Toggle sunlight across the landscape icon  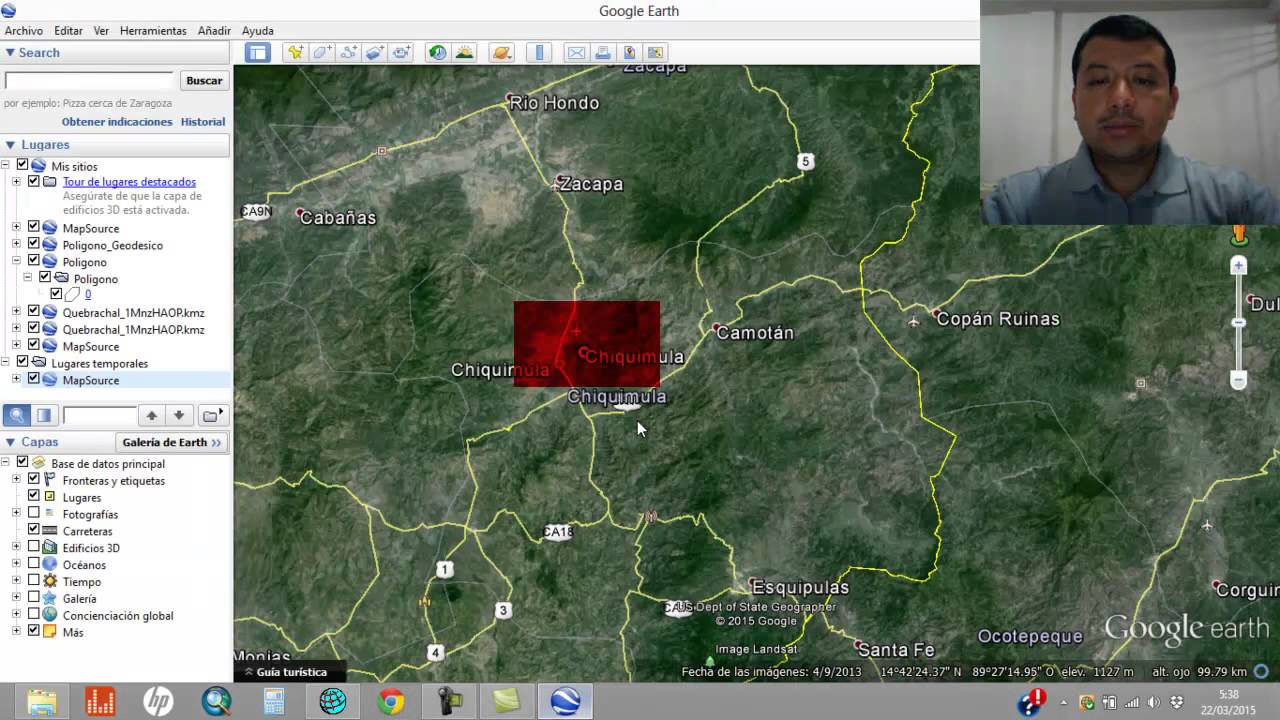coord(464,53)
